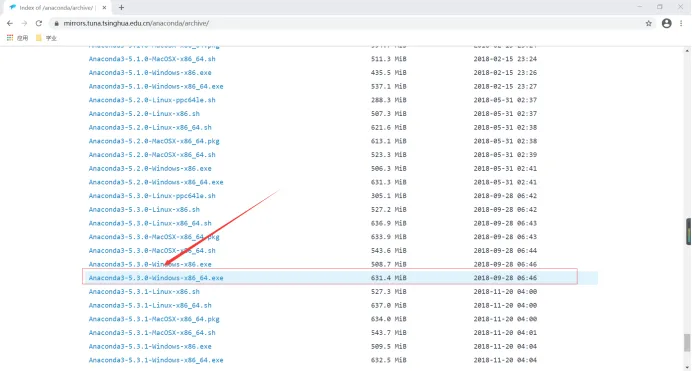Download Anaconda3-5.1.0-Windows-x86_64.exe

[x=156, y=86]
